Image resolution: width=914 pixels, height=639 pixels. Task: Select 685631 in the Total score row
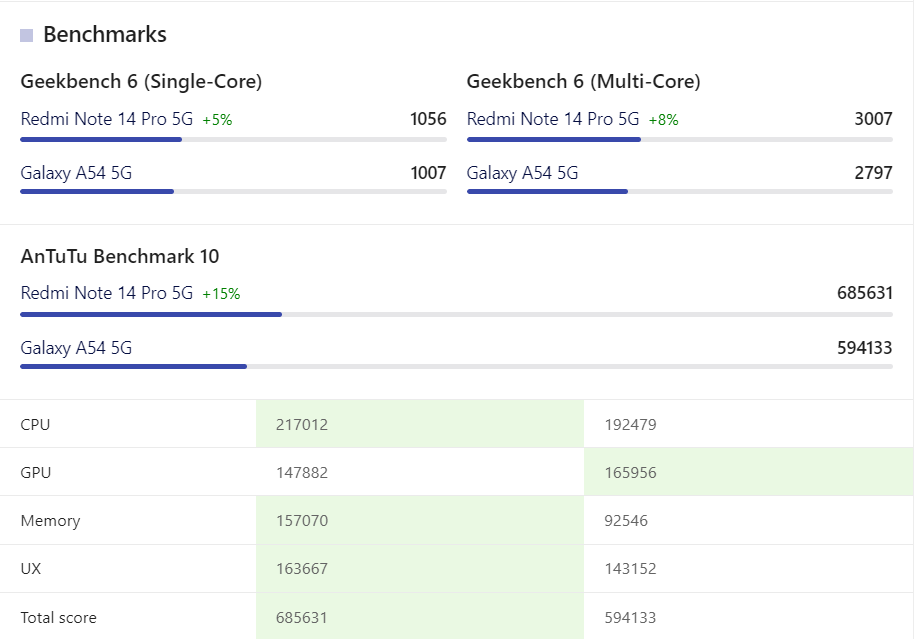(x=302, y=617)
